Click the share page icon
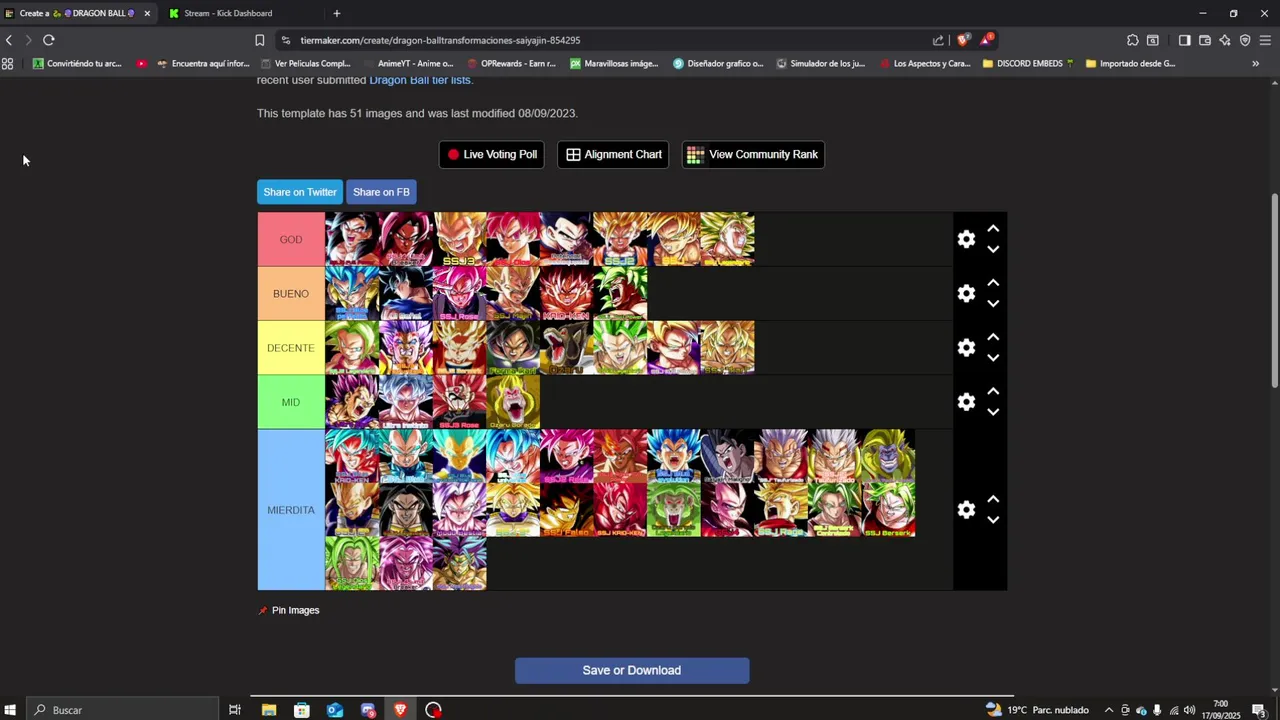This screenshot has width=1280, height=720. tap(938, 40)
